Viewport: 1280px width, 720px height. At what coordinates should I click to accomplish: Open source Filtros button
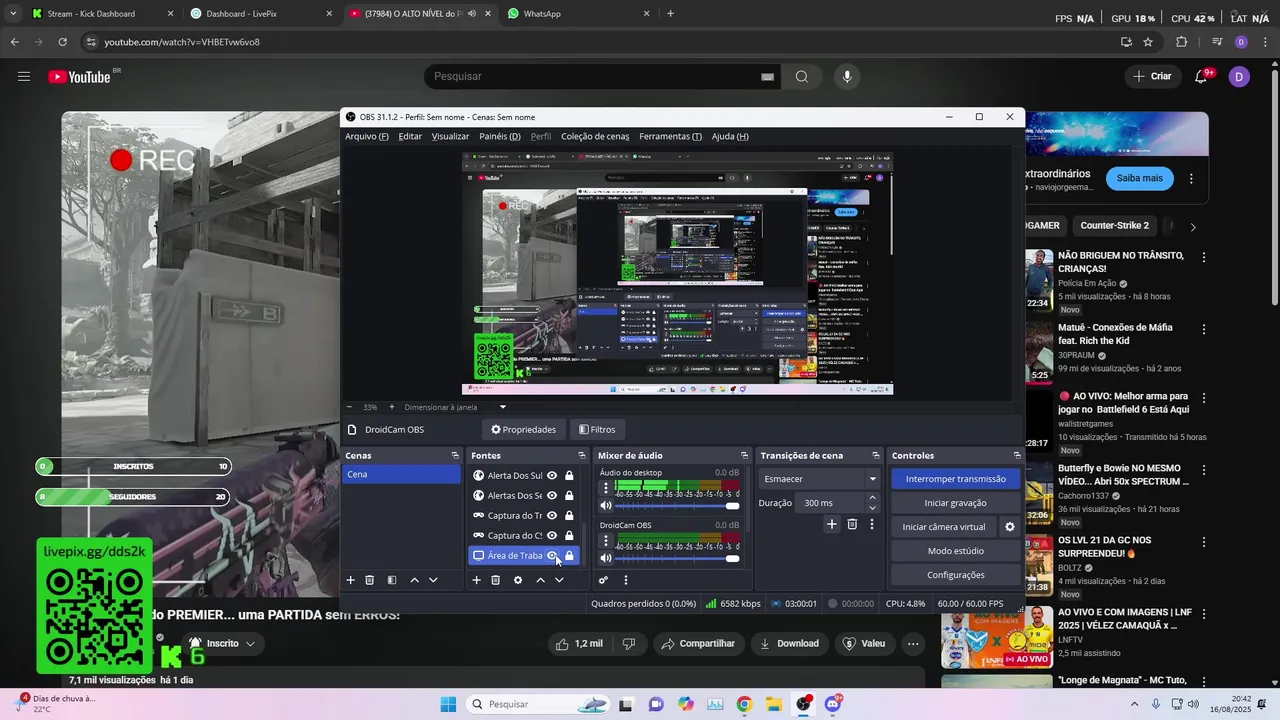[x=597, y=430]
